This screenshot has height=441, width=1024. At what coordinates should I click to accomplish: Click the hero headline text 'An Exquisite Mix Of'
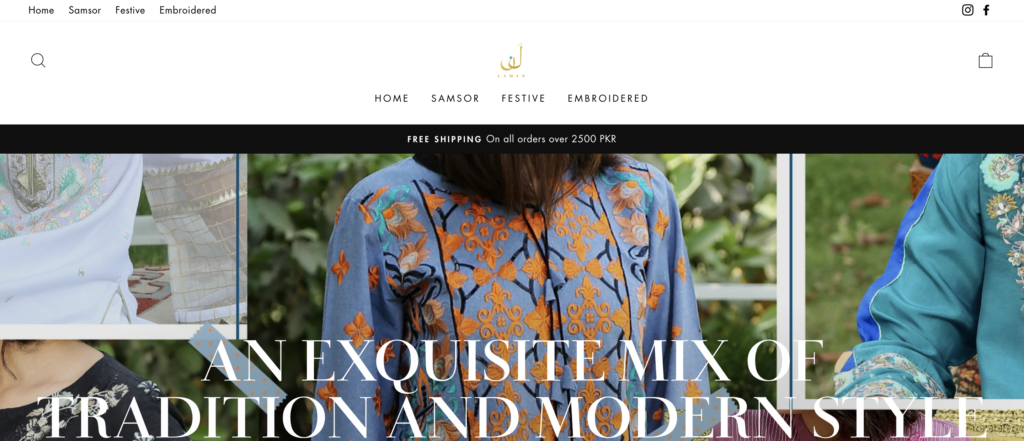click(x=512, y=361)
